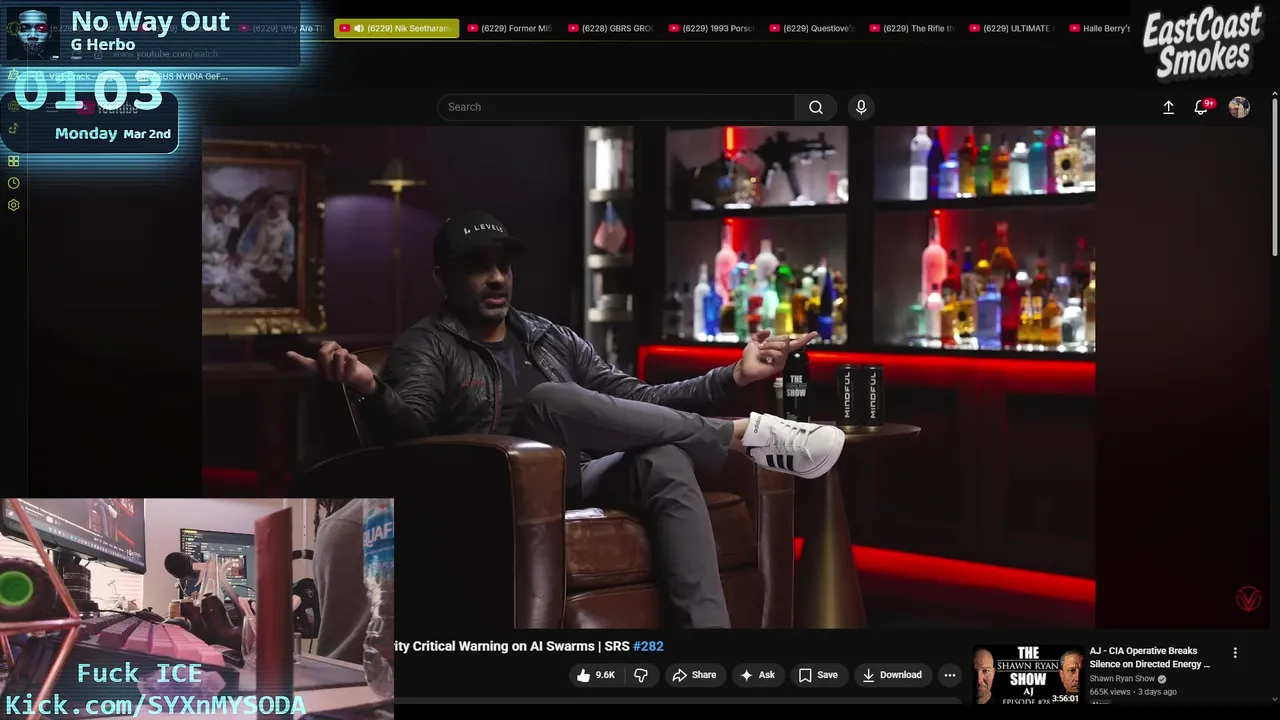Open more actions ellipsis beside Download
Screen dimensions: 1280x720
950,675
